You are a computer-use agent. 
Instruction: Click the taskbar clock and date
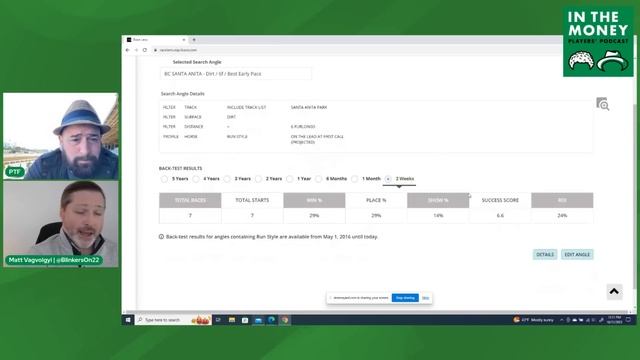(x=615, y=320)
